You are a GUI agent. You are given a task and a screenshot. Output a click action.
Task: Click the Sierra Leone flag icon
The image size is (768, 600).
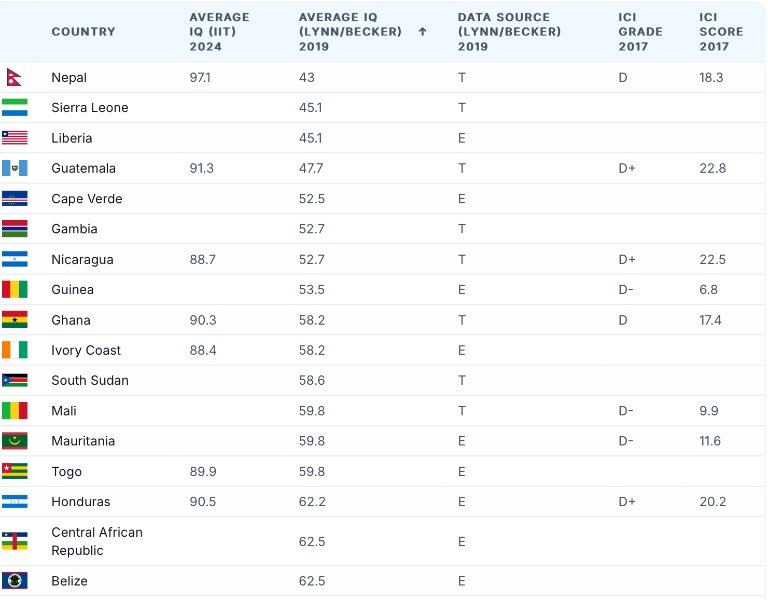coord(15,107)
